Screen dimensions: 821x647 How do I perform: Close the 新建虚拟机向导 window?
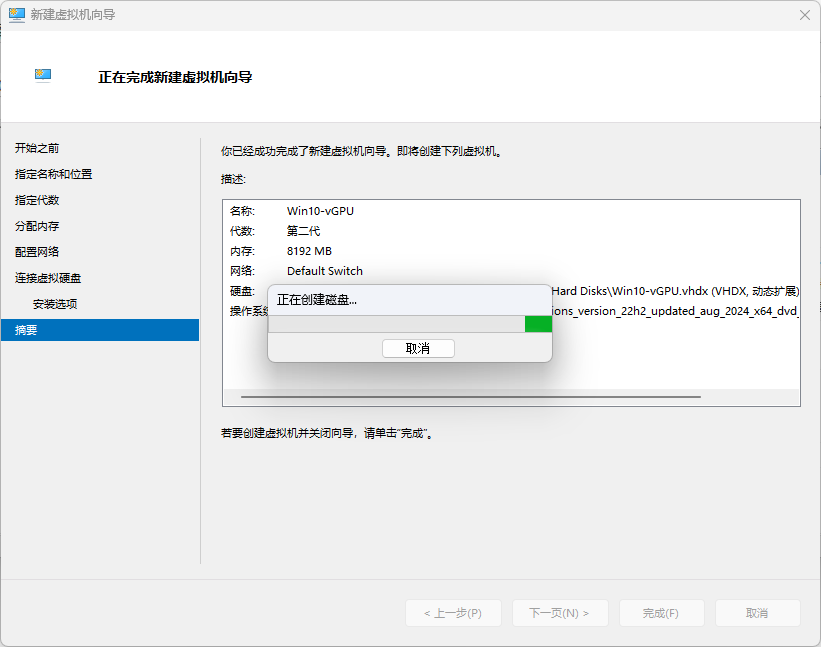pos(804,15)
